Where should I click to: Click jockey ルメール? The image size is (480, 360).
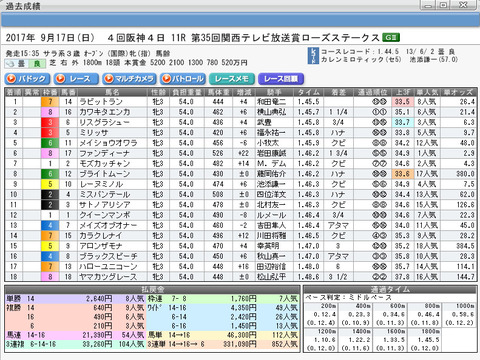[x=271, y=215]
